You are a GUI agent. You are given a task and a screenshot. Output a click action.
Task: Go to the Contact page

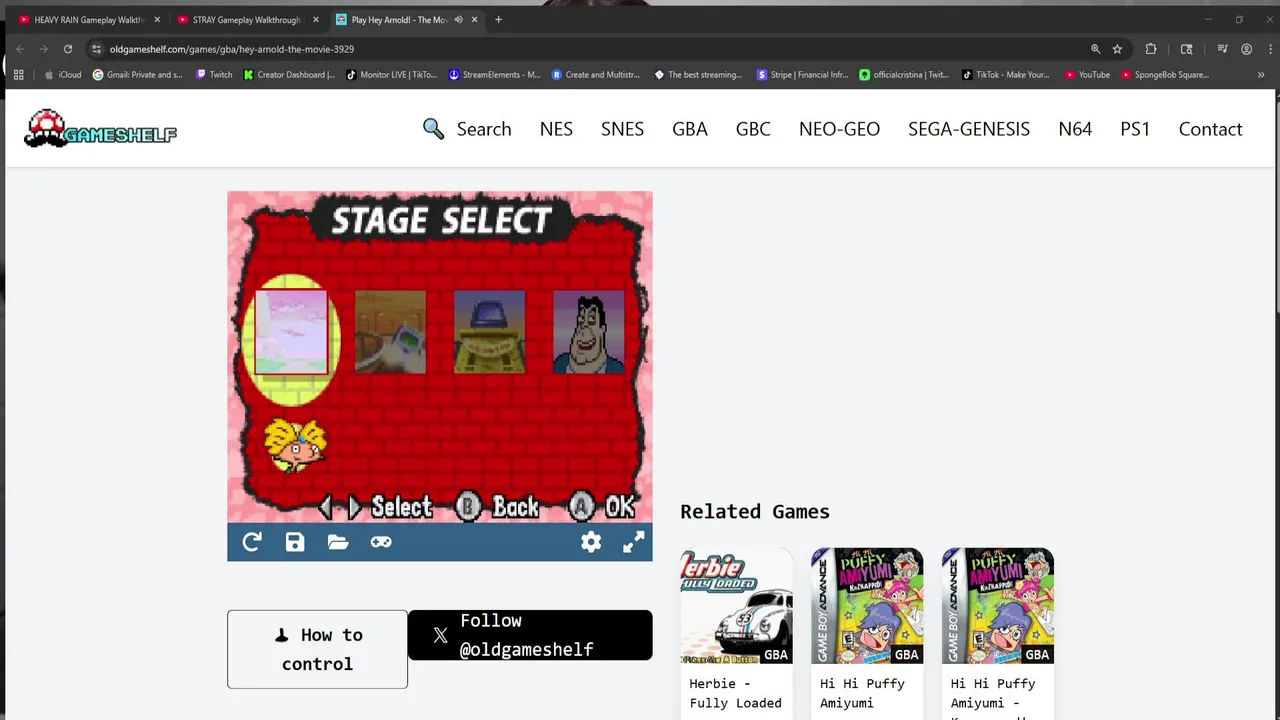[1210, 129]
